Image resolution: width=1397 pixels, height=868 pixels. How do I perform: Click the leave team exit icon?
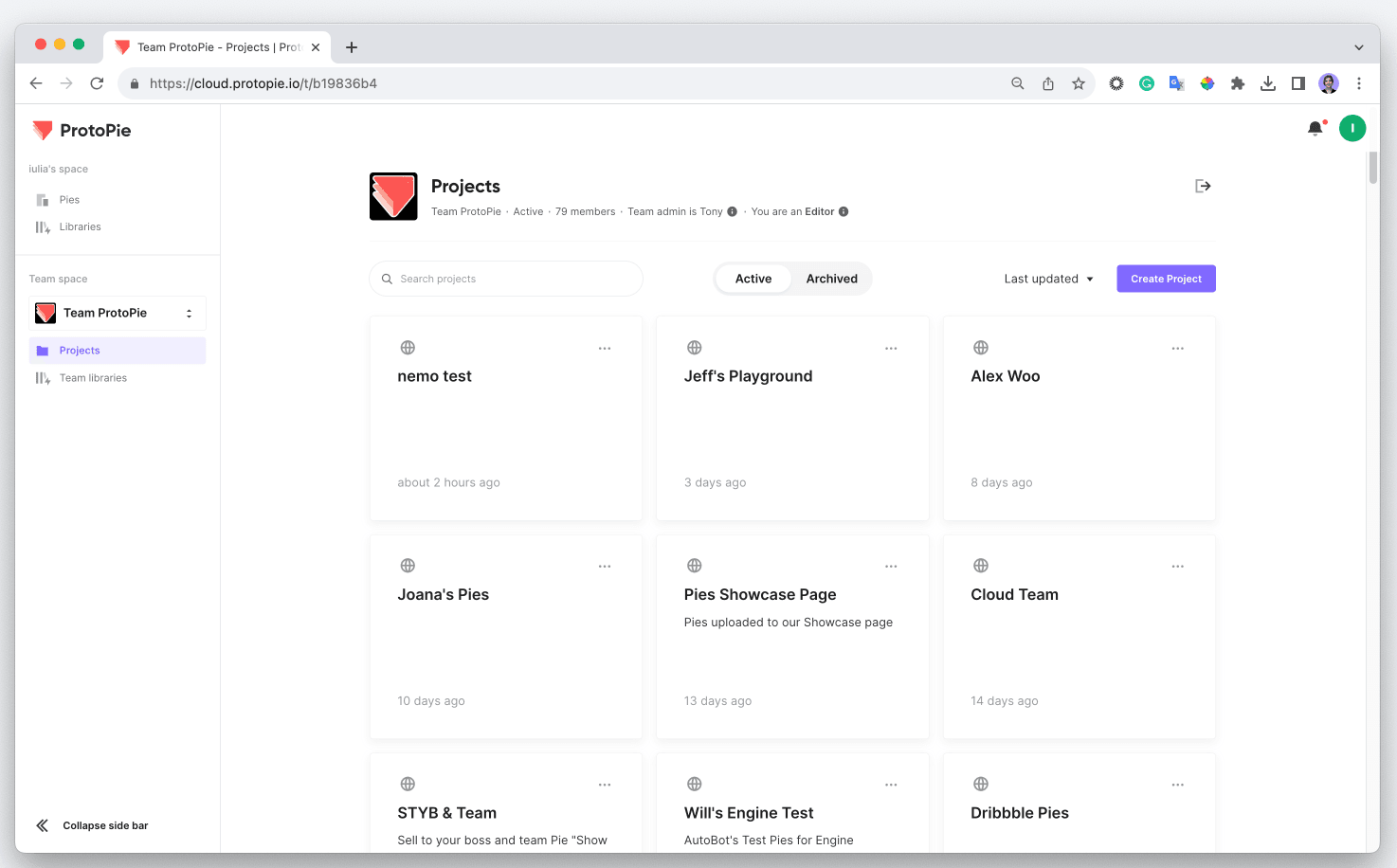click(1203, 186)
